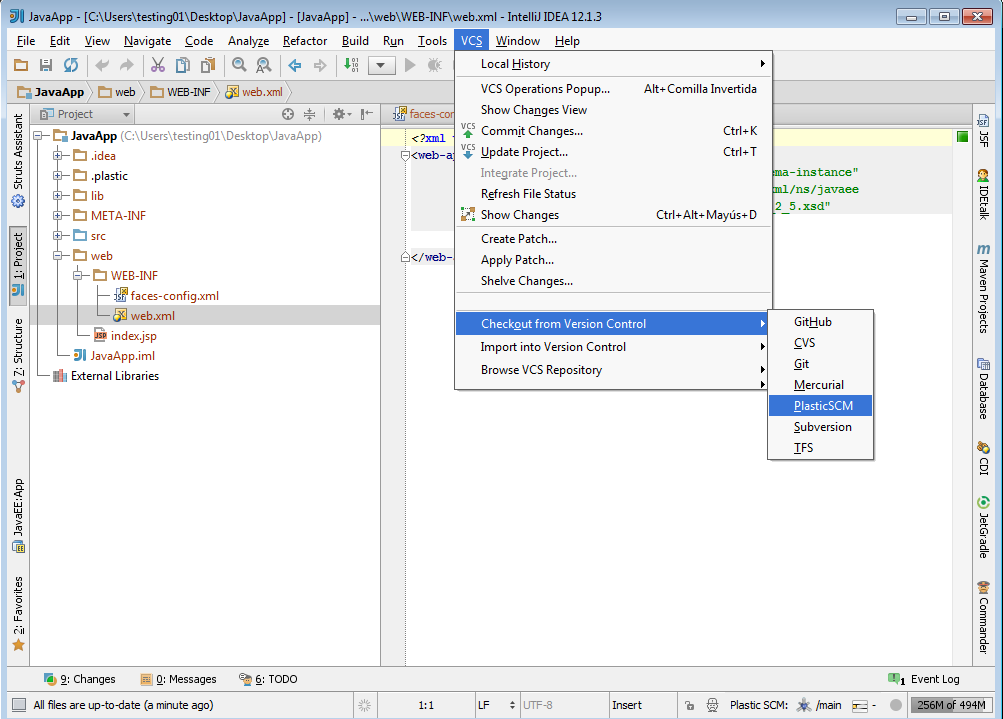Open the Changes tool window button
This screenshot has width=1003, height=719.
tap(80, 679)
